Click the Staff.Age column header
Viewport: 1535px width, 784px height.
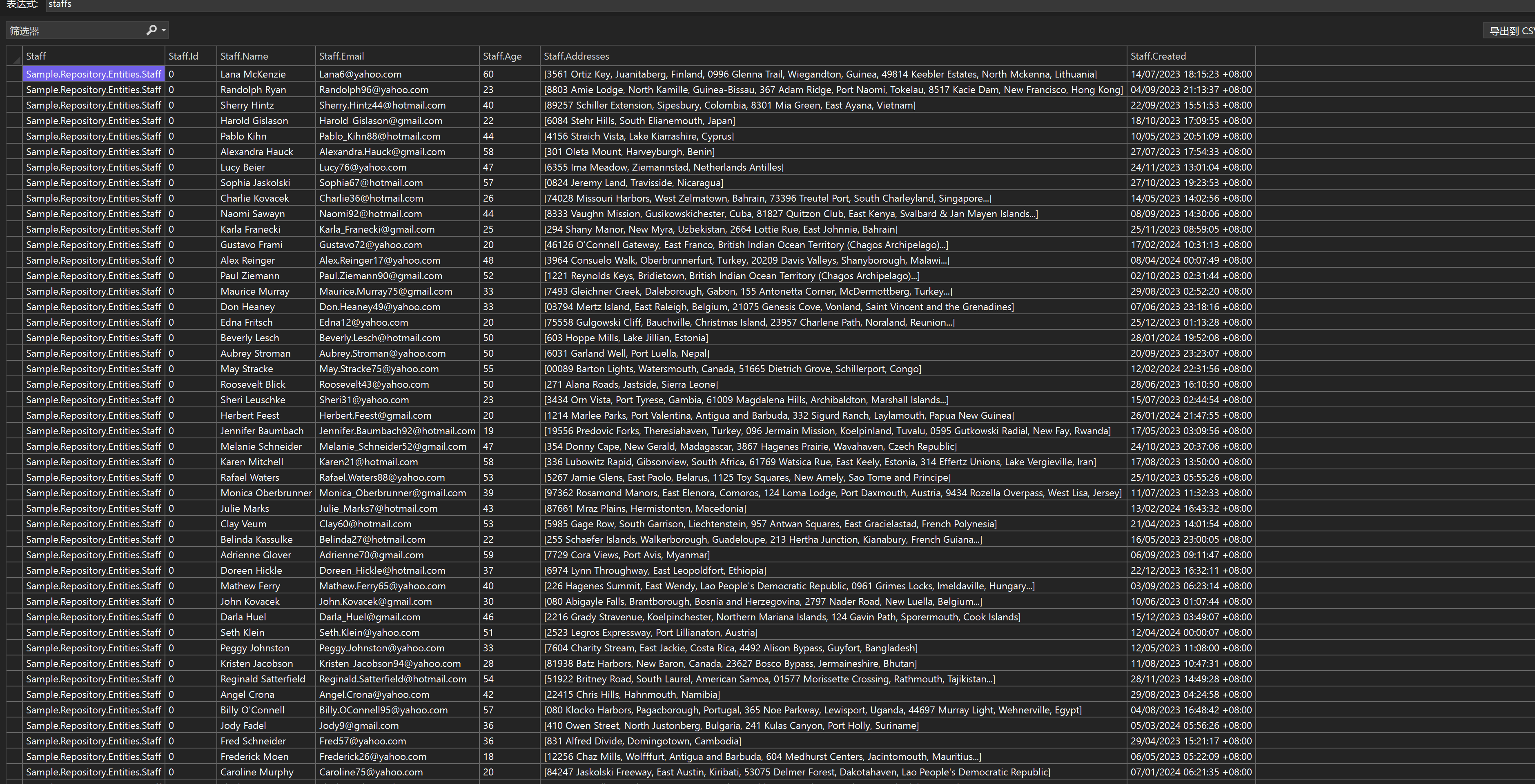point(510,56)
